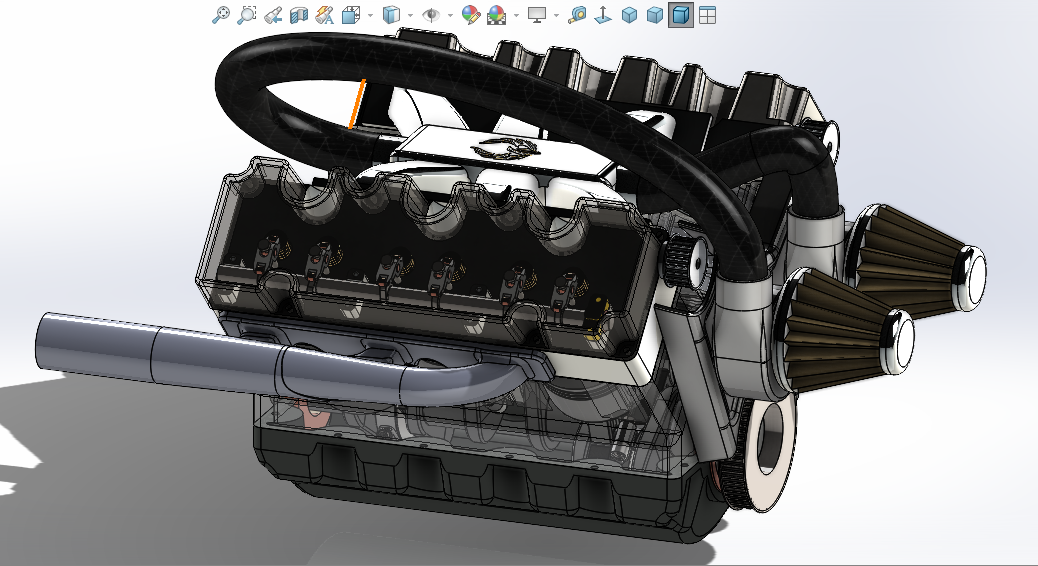Click the Zoom to Fit icon

tap(220, 15)
